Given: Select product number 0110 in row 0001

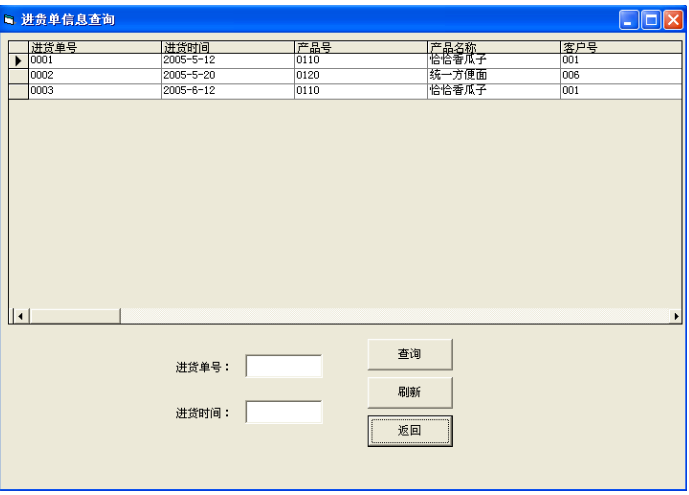Looking at the screenshot, I should tap(361, 61).
